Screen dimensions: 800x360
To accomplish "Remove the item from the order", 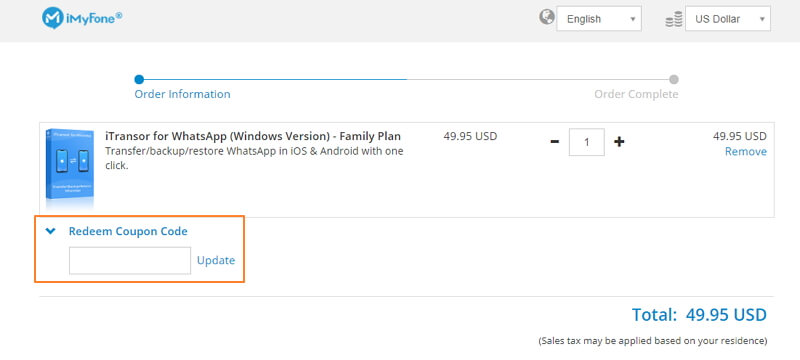I will pos(745,151).
